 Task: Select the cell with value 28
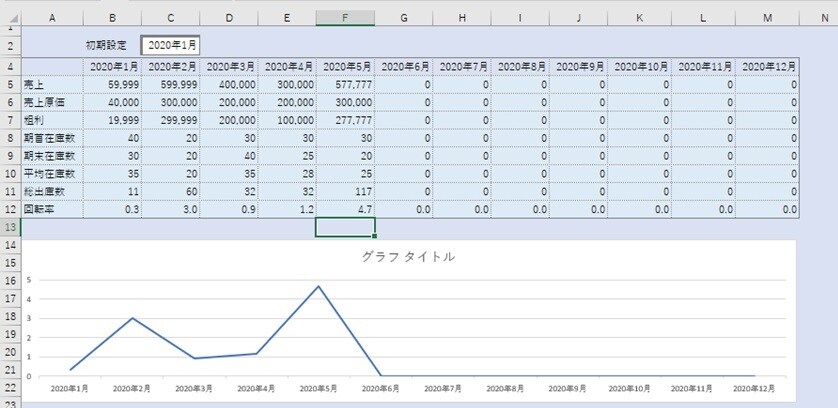coord(287,174)
